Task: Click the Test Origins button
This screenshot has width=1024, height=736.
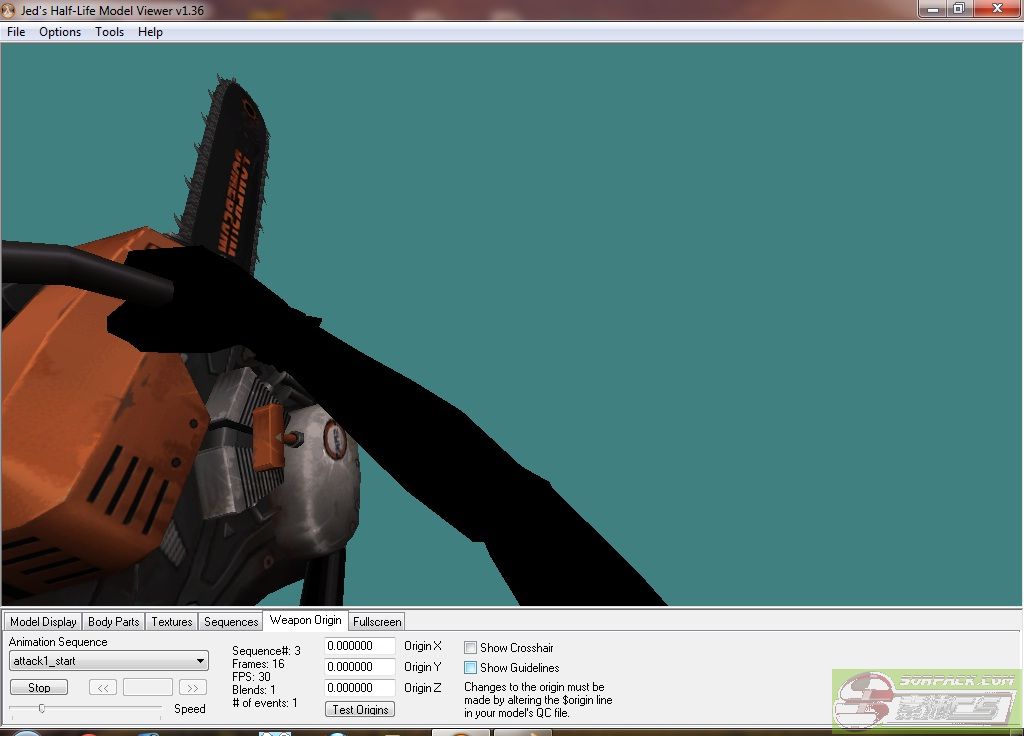Action: 360,710
